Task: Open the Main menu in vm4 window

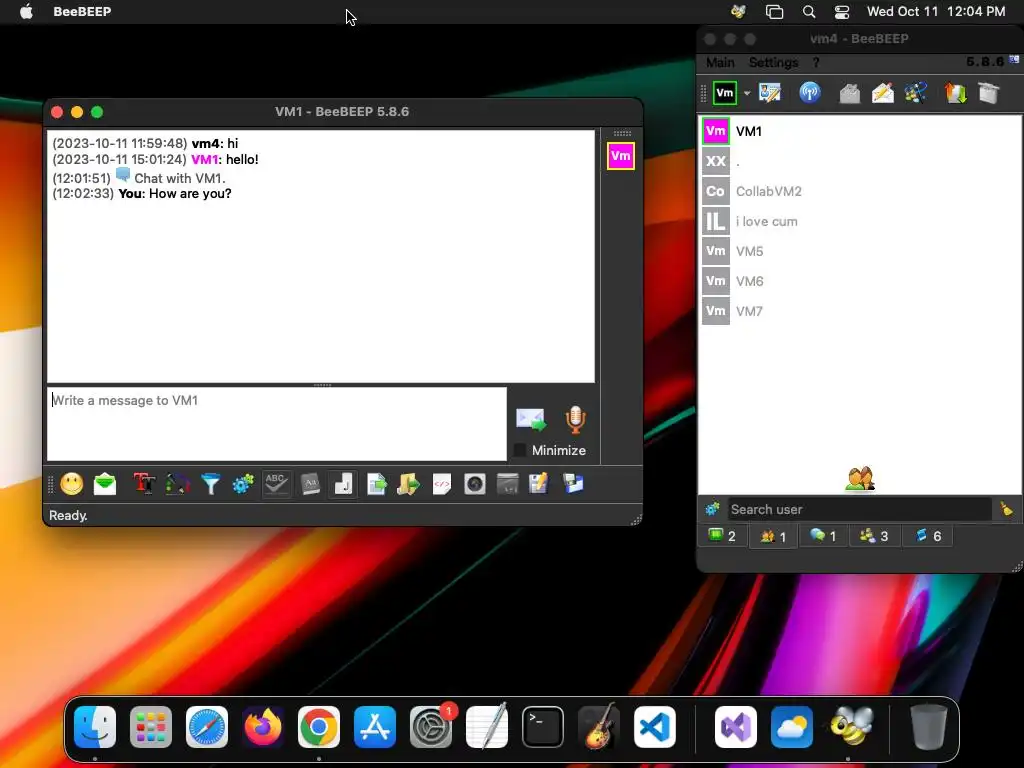Action: [720, 63]
